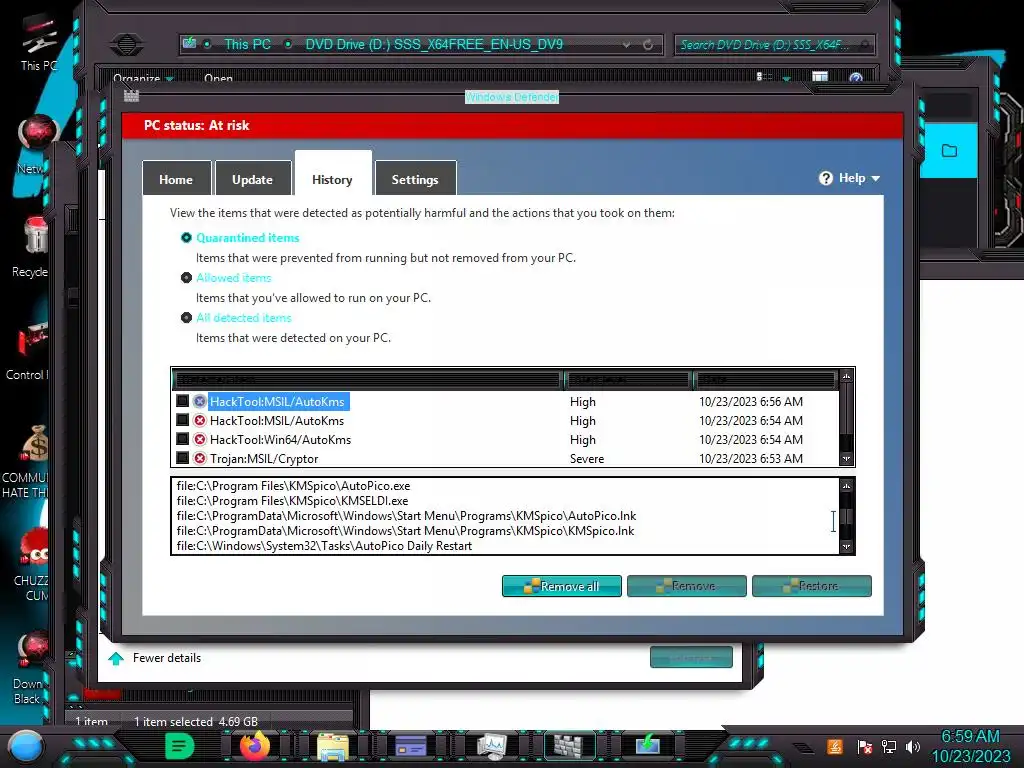Change view icon in Explorer toolbar

(x=765, y=77)
